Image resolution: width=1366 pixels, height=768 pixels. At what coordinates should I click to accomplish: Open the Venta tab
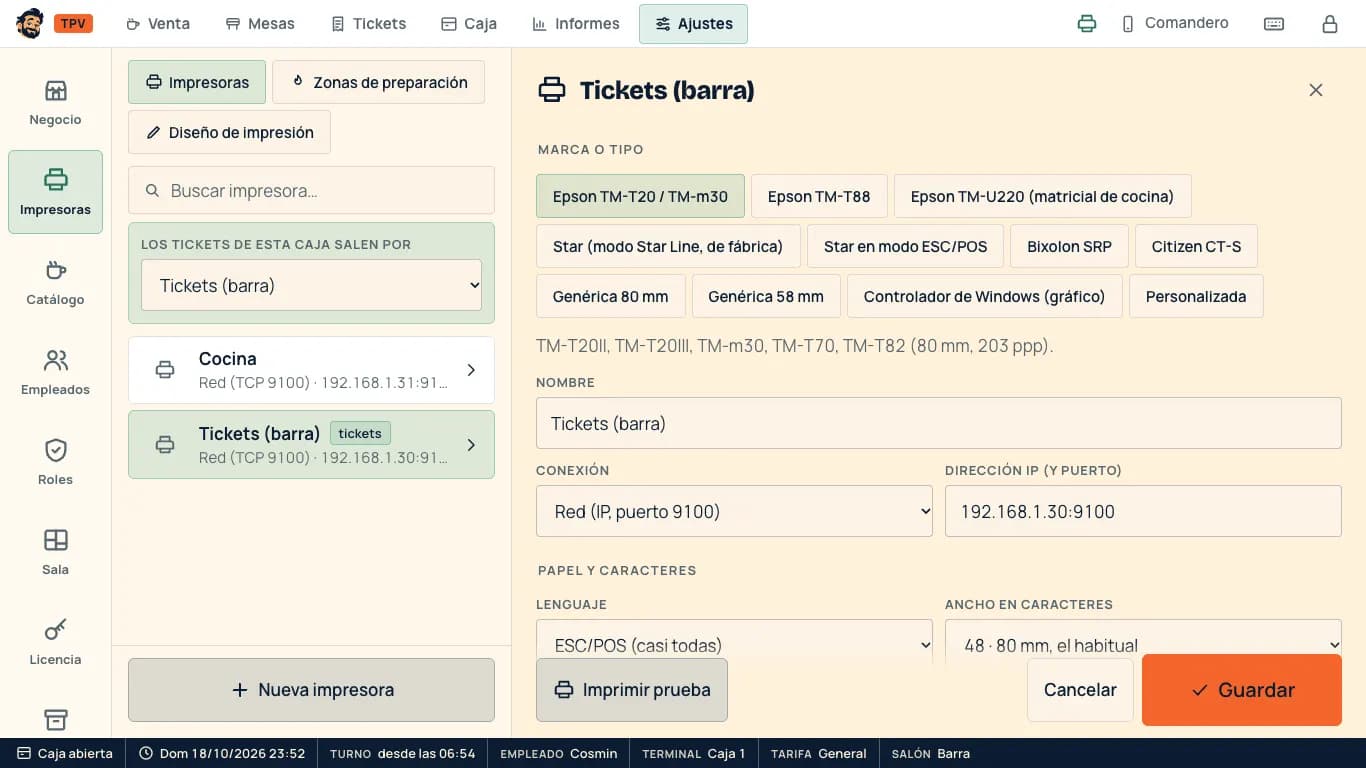click(158, 24)
